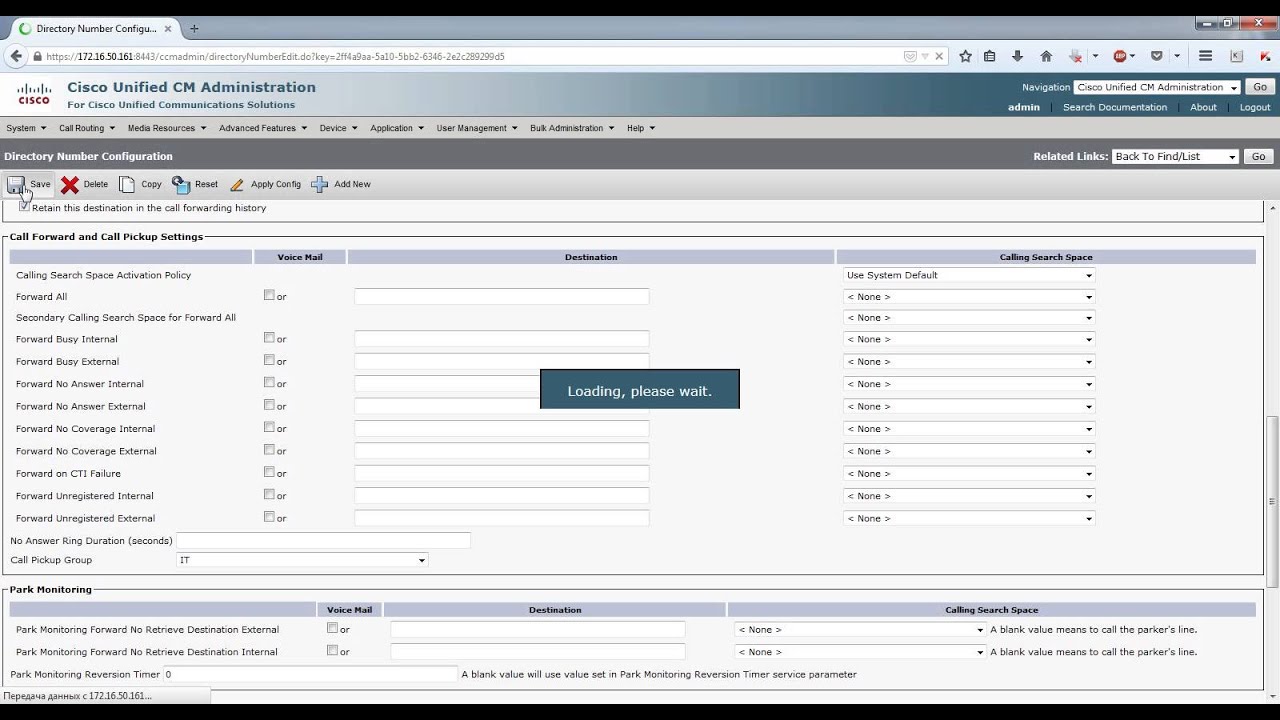Click the red Delete X icon

[x=70, y=184]
